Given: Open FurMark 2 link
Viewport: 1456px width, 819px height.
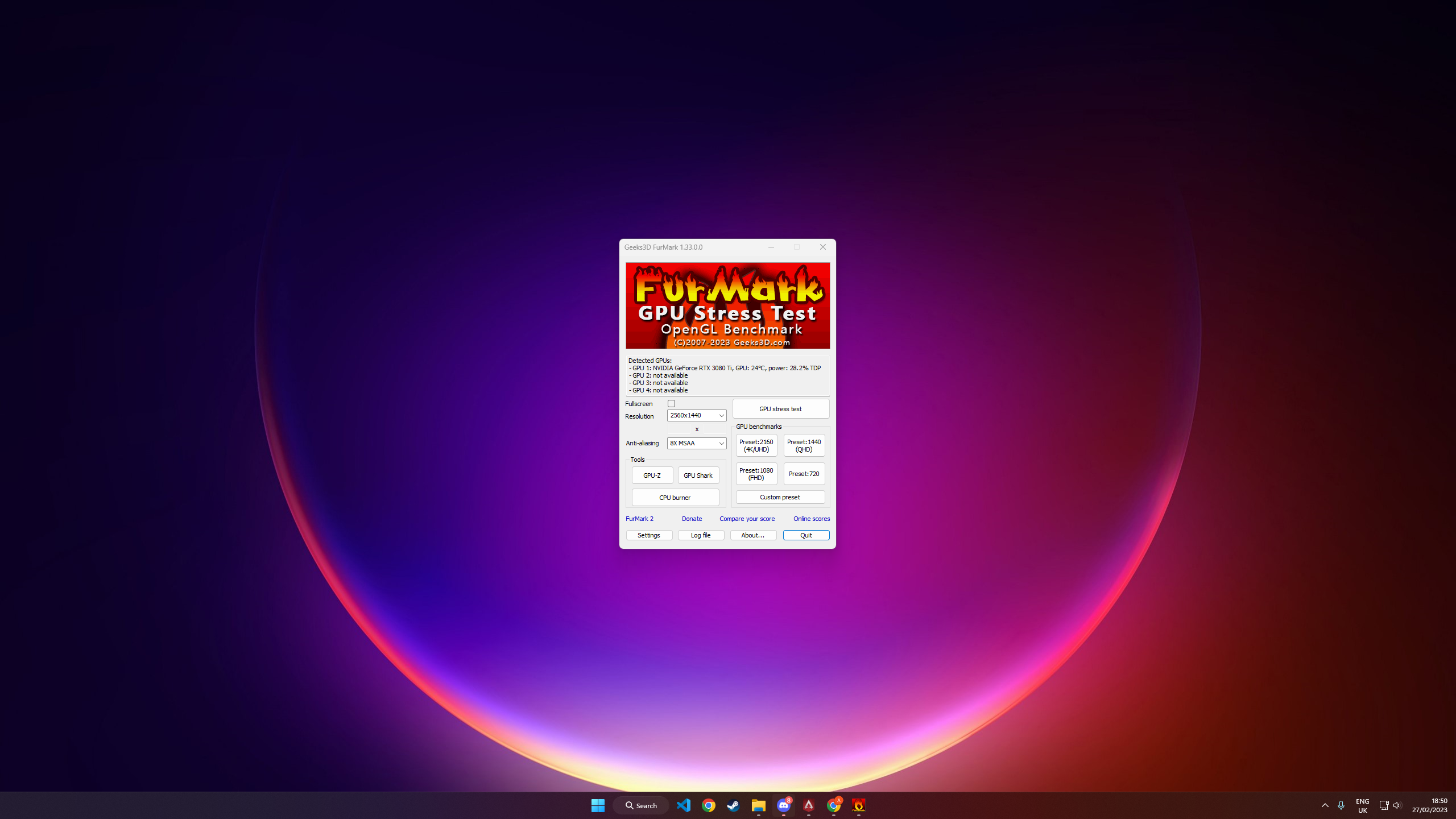Looking at the screenshot, I should click(x=639, y=518).
